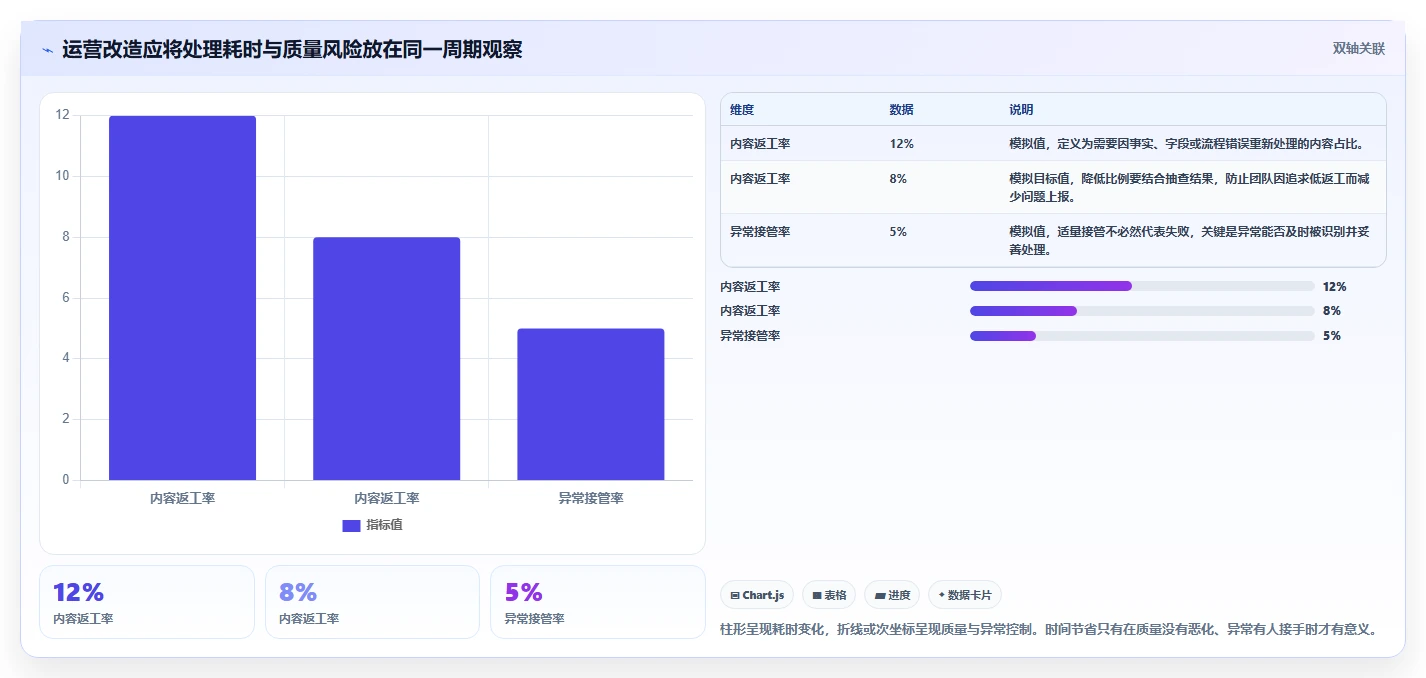Click the footer note starting 柱形呈现耗时变化
The height and width of the screenshot is (678, 1426).
[x=1049, y=629]
